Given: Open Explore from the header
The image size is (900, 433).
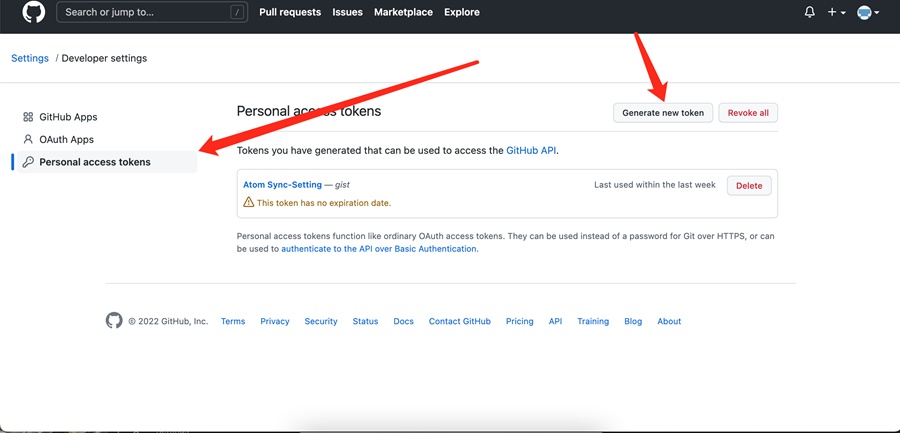Looking at the screenshot, I should (462, 13).
